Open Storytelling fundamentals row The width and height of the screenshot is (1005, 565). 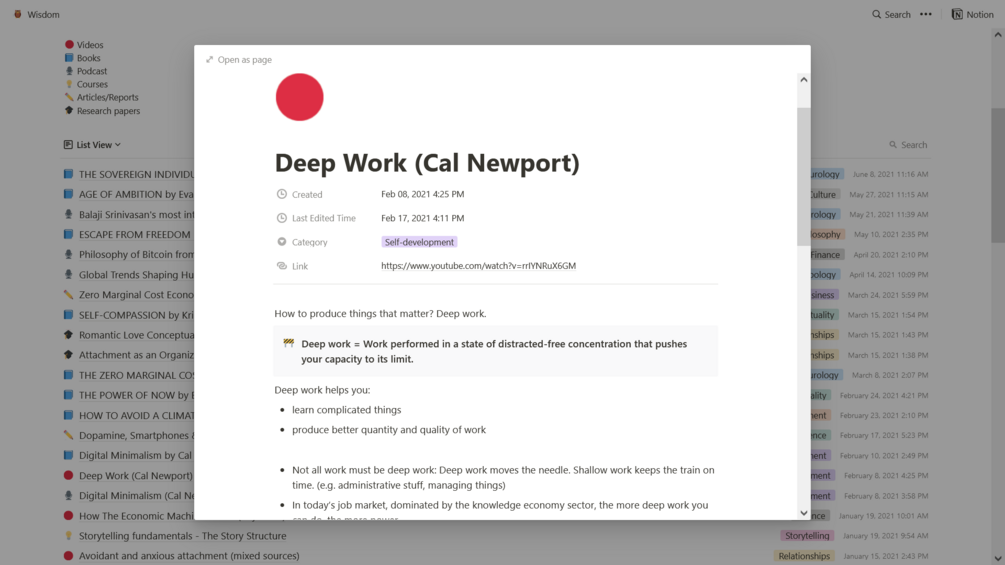pos(183,536)
